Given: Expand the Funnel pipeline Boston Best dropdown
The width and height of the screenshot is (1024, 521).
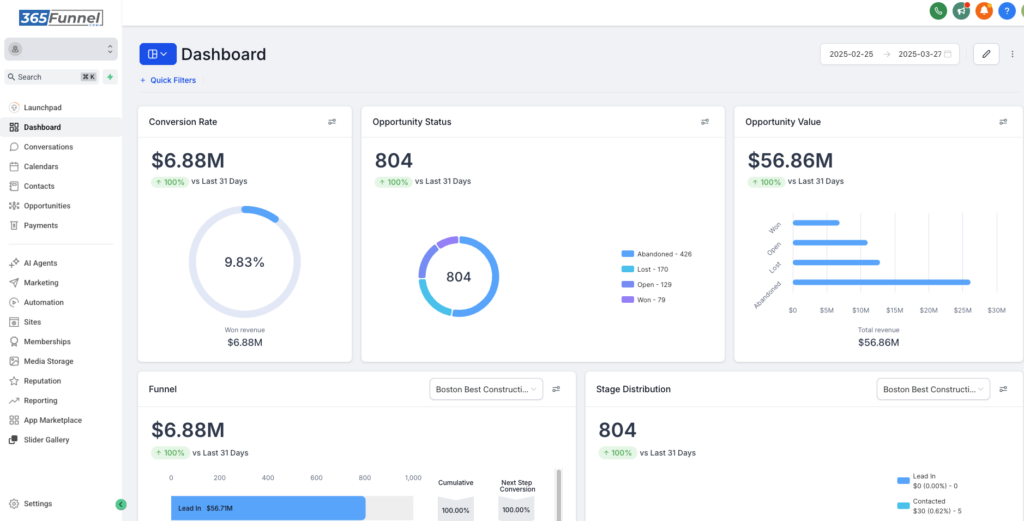Looking at the screenshot, I should (486, 389).
